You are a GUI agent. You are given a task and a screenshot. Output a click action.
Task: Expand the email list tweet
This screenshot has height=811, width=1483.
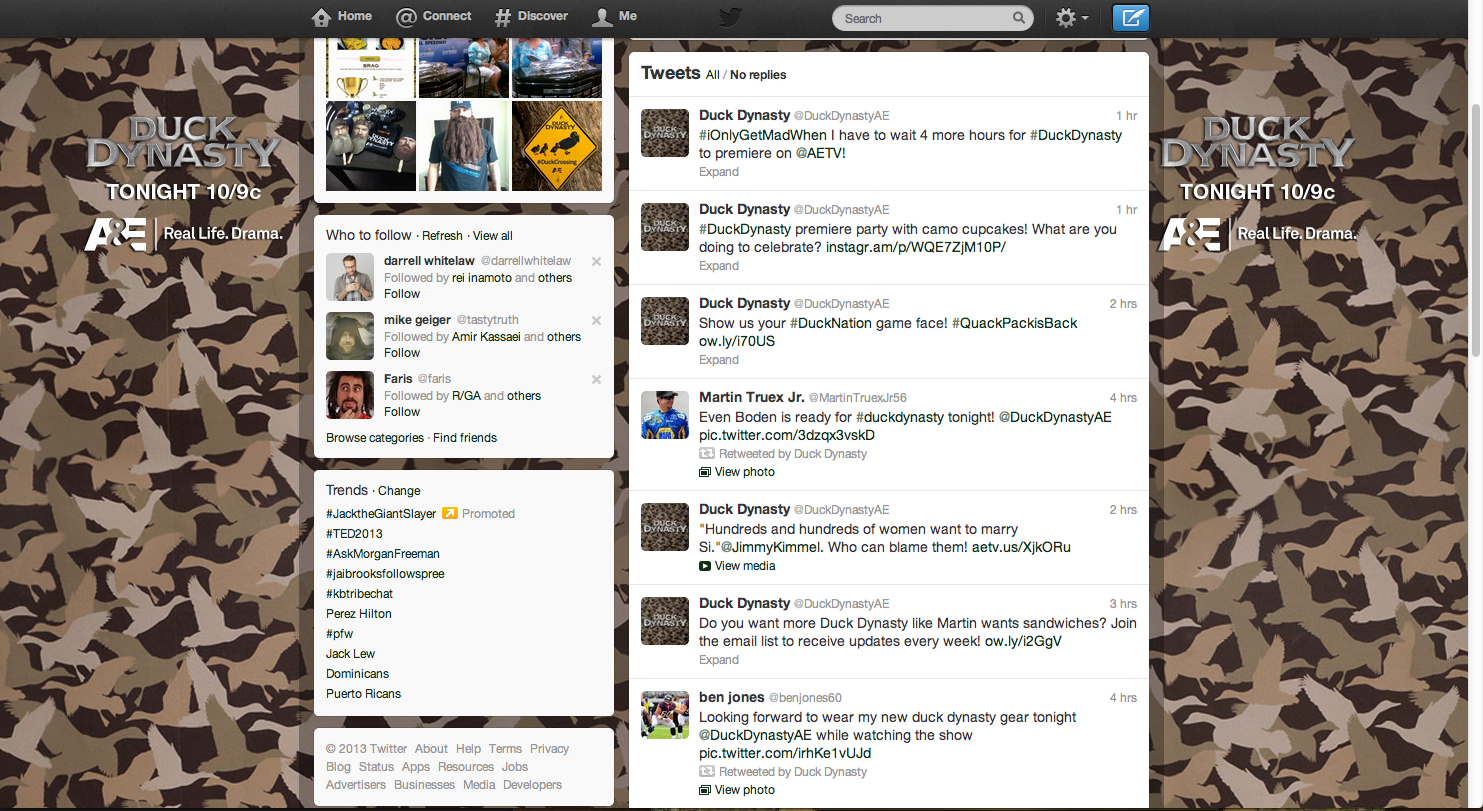click(719, 660)
